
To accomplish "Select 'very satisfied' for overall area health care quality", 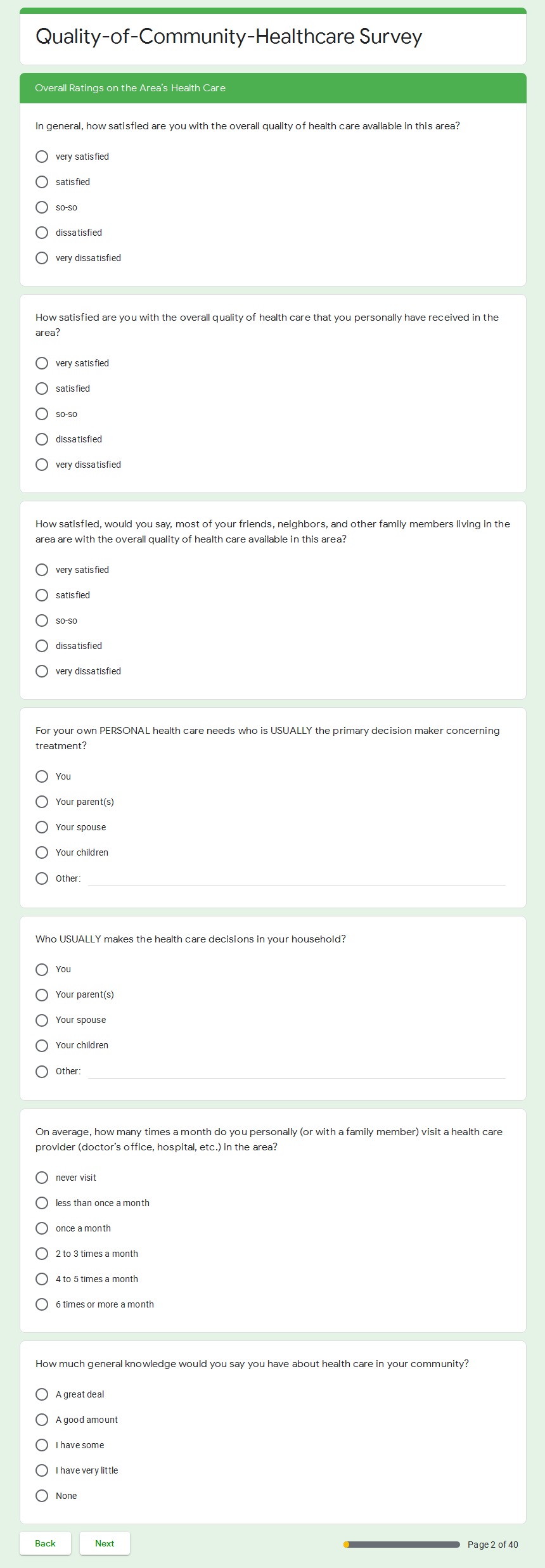I will pos(42,157).
